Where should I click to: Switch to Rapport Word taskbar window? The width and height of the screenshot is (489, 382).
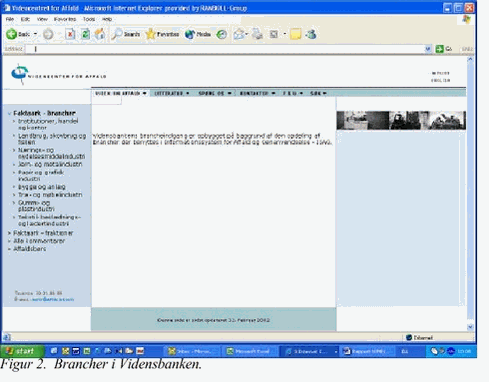[367, 351]
